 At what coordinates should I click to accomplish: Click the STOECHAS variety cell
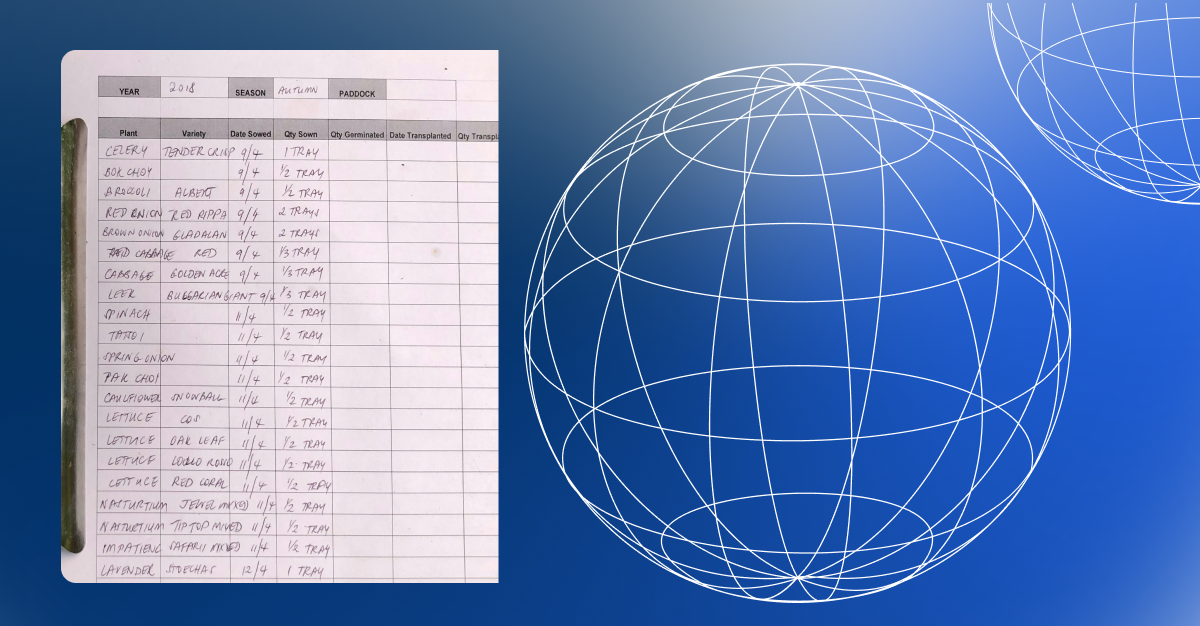coord(192,571)
